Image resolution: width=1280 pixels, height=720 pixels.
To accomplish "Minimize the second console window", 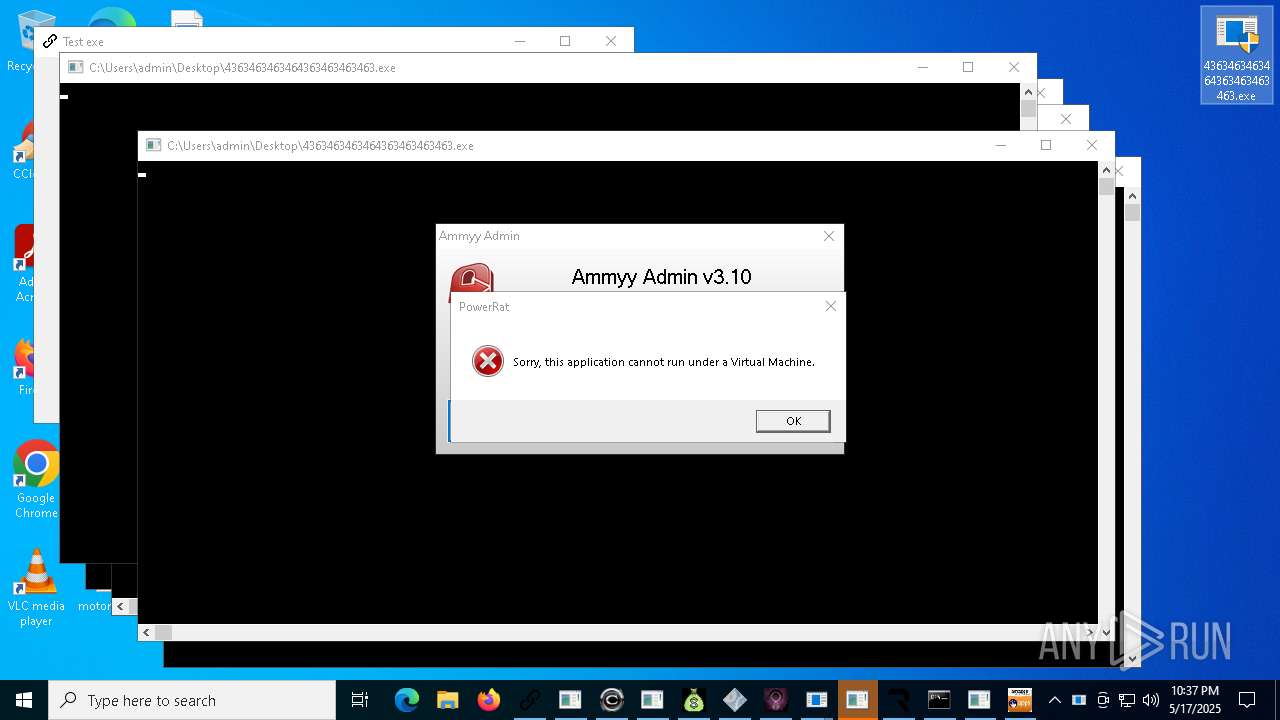I will pyautogui.click(x=922, y=67).
